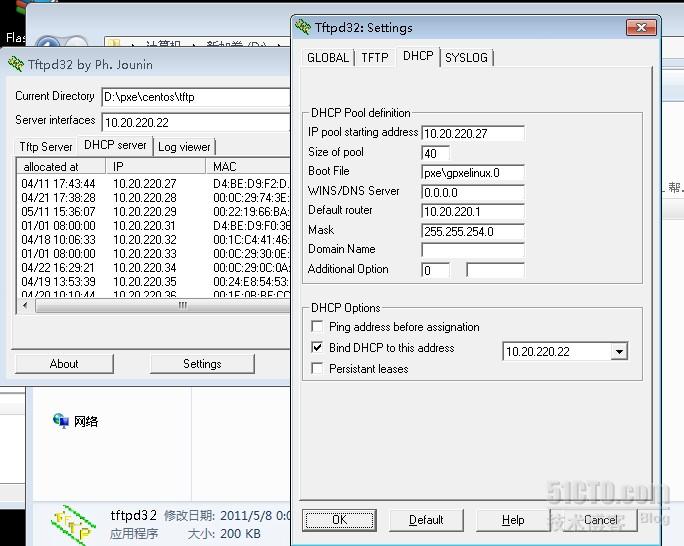Viewport: 684px width, 546px height.
Task: Click the Current Directory field
Action: [x=196, y=97]
